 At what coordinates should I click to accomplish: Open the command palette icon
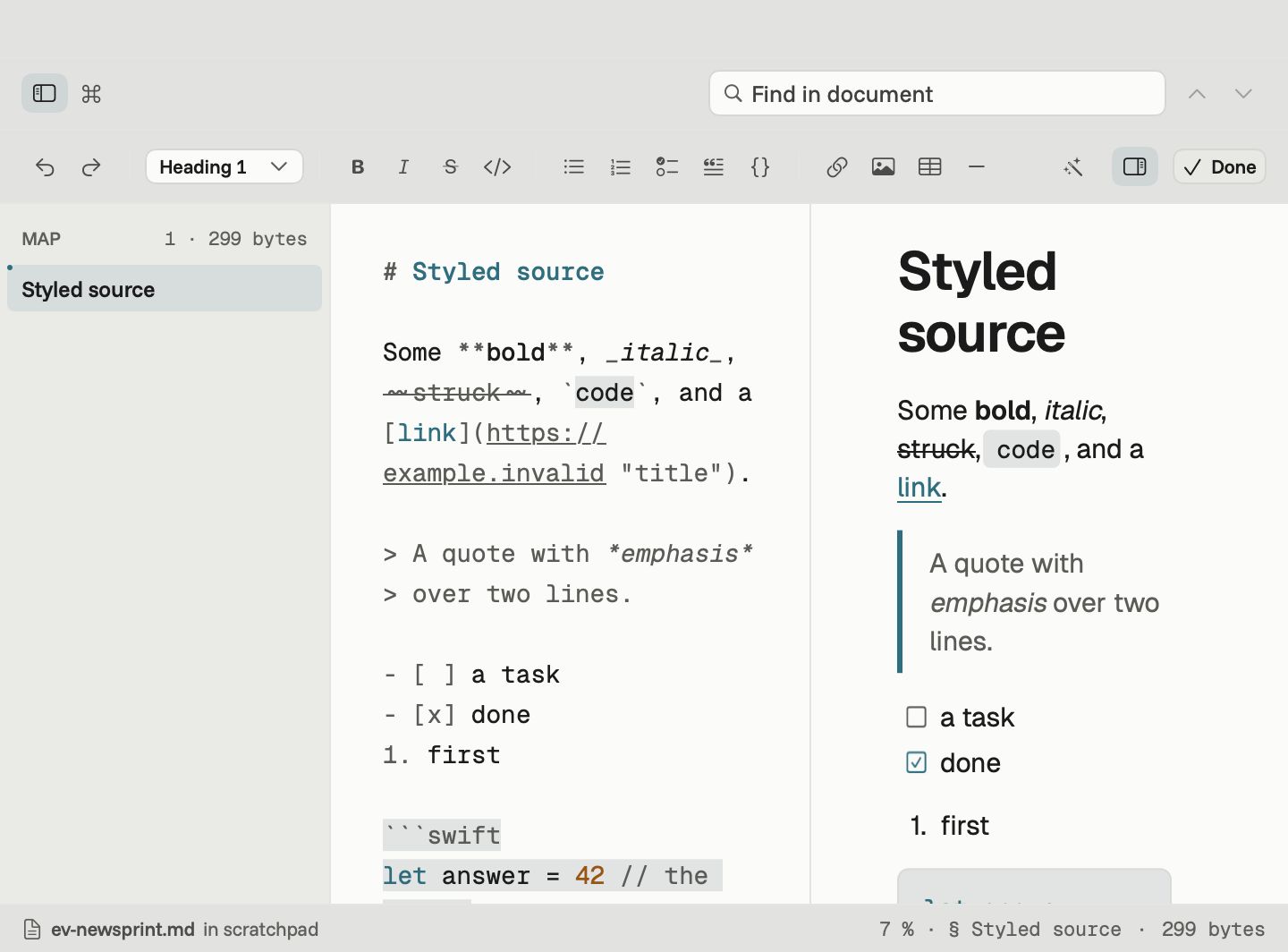[x=91, y=93]
